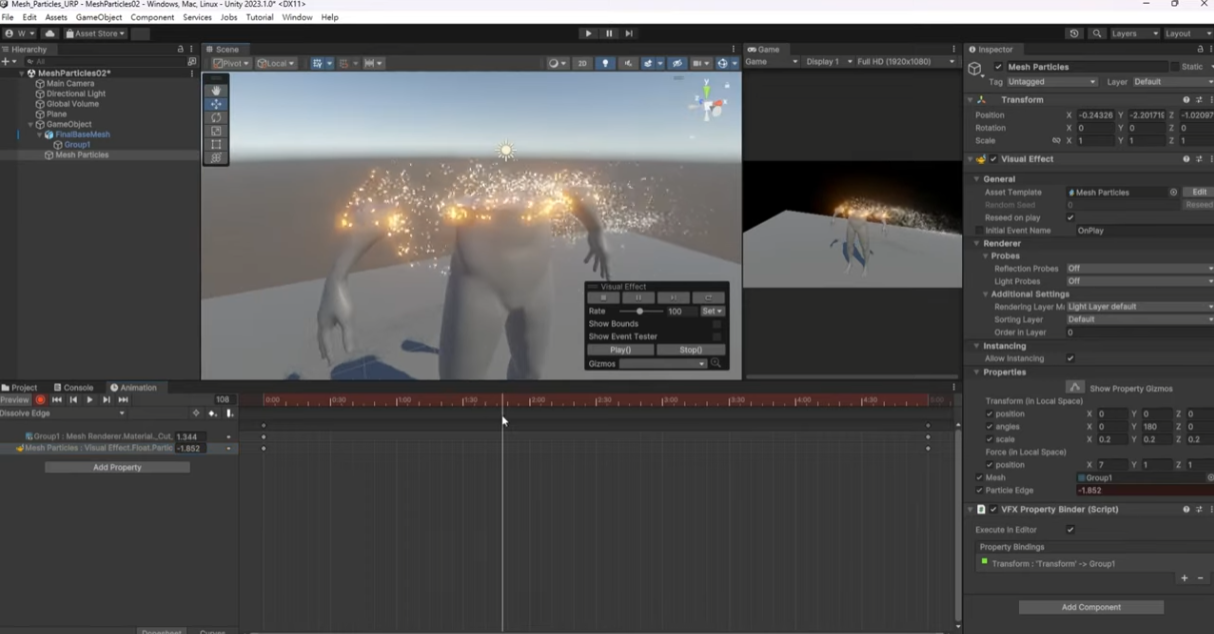Select the Rect transform tool in Scene toolbar
The width and height of the screenshot is (1214, 634).
point(215,144)
